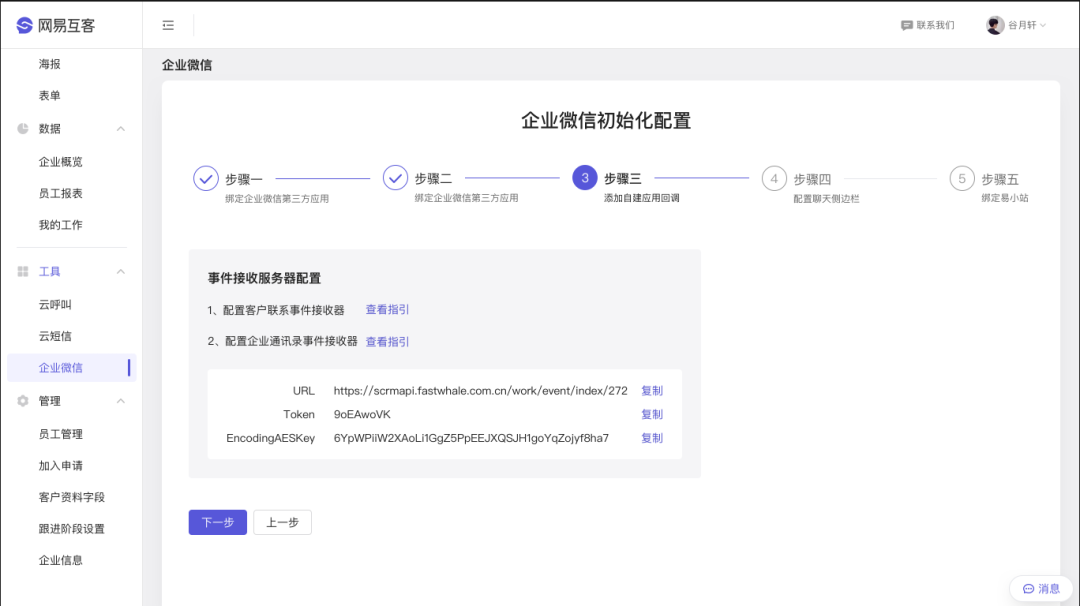Click the 企业微信初始化配置 title

(x=606, y=121)
